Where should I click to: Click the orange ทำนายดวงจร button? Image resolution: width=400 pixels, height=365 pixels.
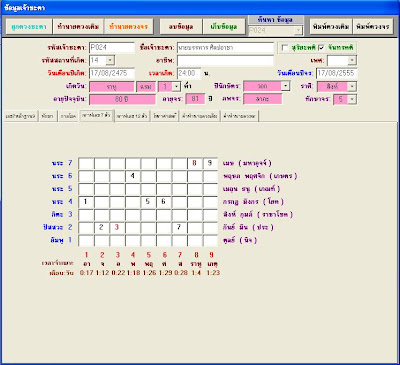129,27
